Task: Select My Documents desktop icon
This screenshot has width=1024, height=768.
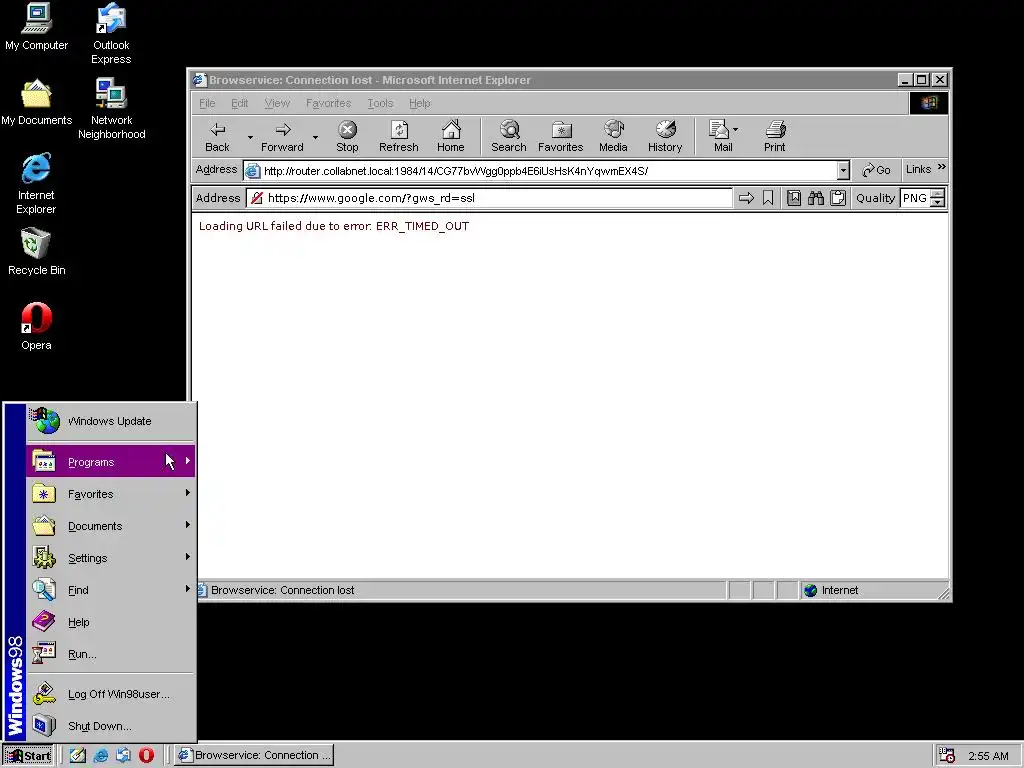Action: pyautogui.click(x=36, y=103)
